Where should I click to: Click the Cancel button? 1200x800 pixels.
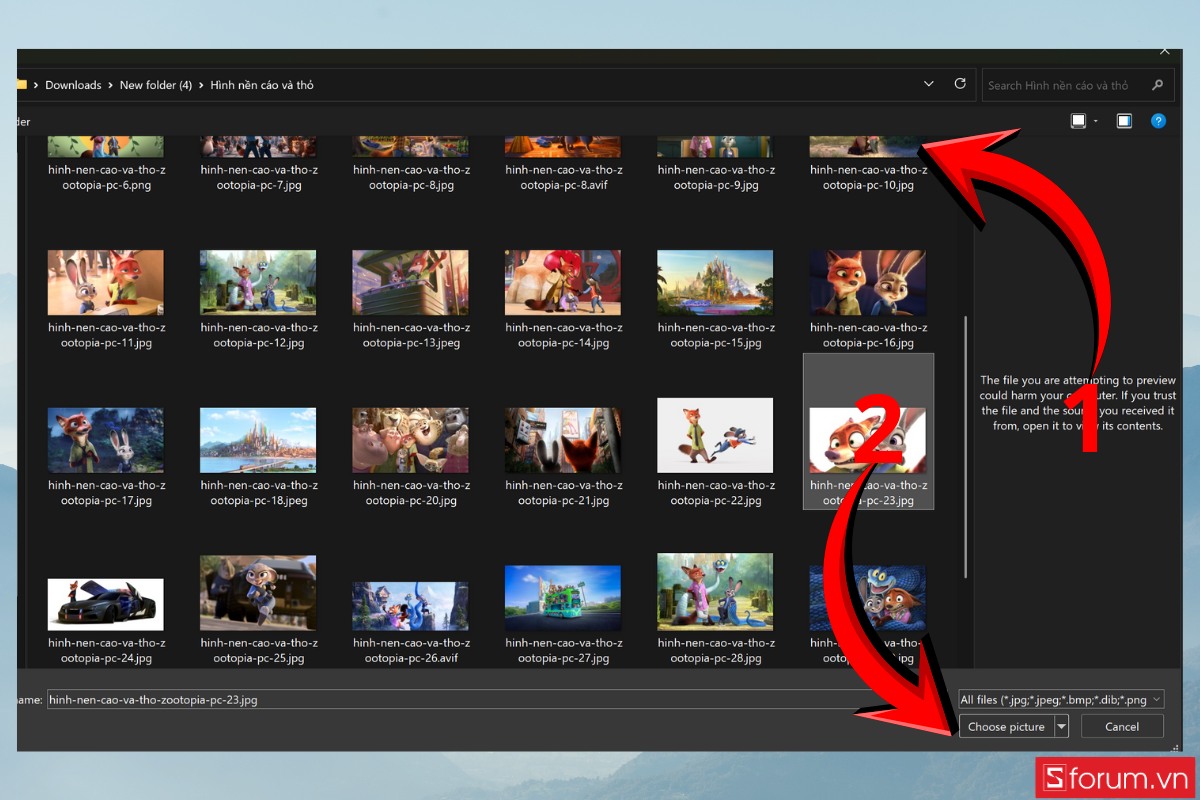tap(1122, 727)
